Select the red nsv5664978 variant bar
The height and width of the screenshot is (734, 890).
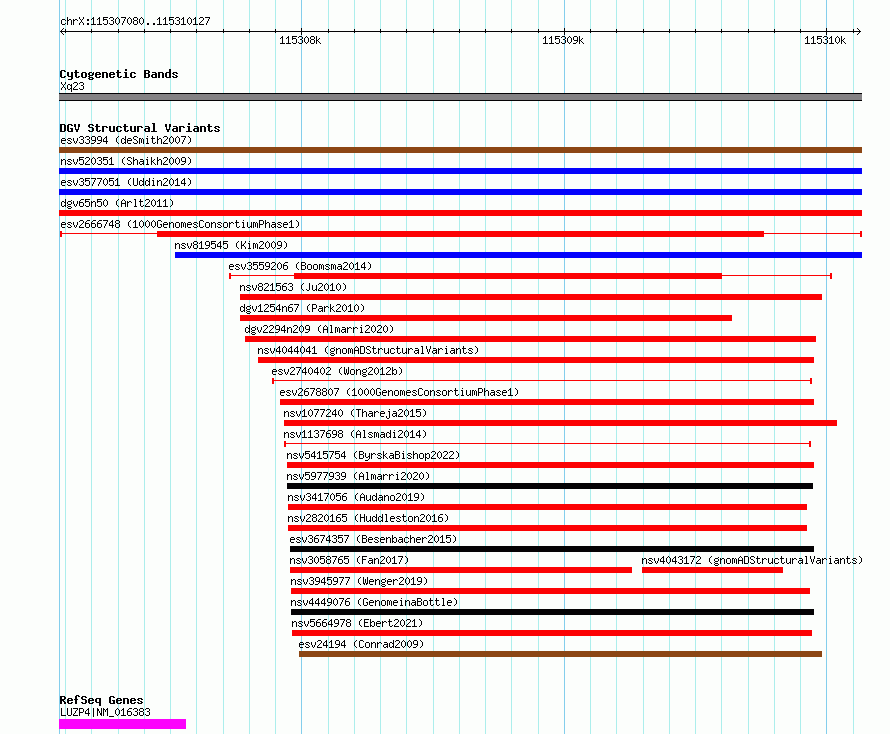552,633
